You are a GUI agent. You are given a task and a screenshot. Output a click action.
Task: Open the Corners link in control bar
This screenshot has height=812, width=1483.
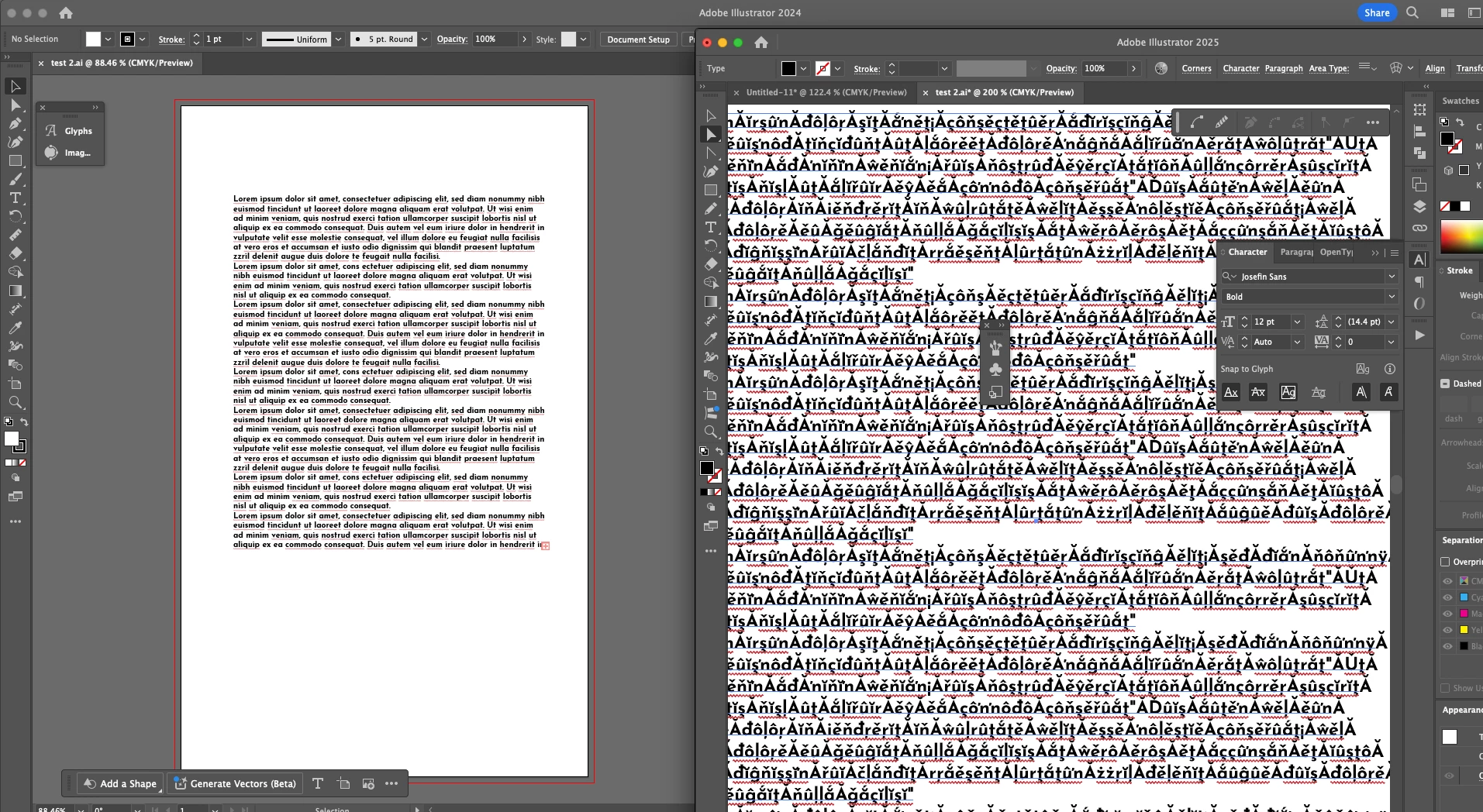[x=1196, y=68]
